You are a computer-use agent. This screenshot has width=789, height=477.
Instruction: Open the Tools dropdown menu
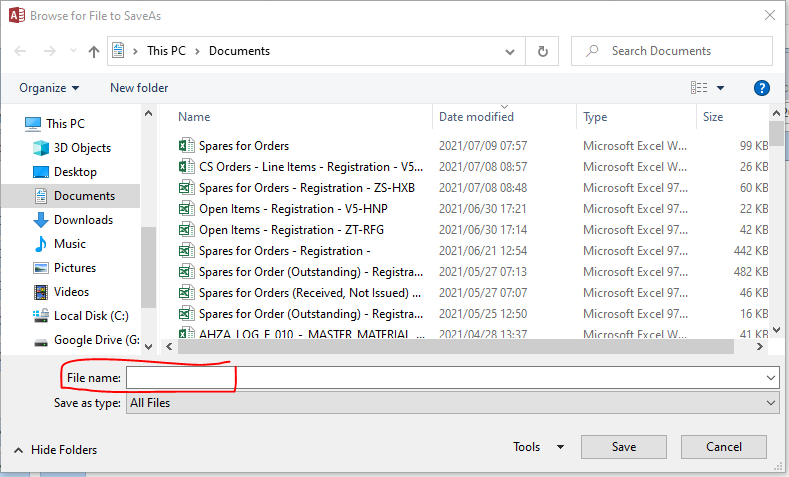(539, 447)
